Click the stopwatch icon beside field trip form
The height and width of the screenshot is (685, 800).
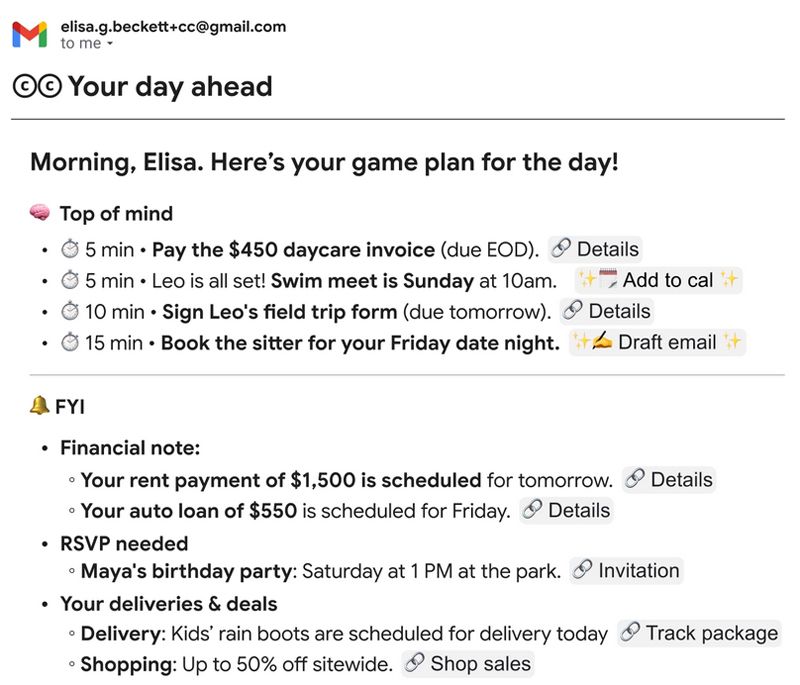(x=70, y=311)
